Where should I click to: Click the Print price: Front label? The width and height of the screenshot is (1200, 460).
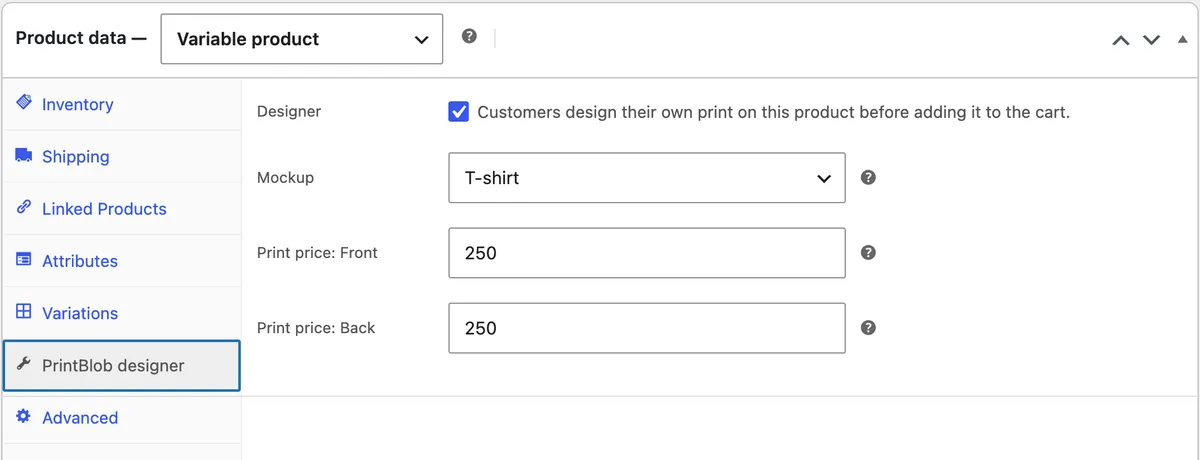coord(317,252)
